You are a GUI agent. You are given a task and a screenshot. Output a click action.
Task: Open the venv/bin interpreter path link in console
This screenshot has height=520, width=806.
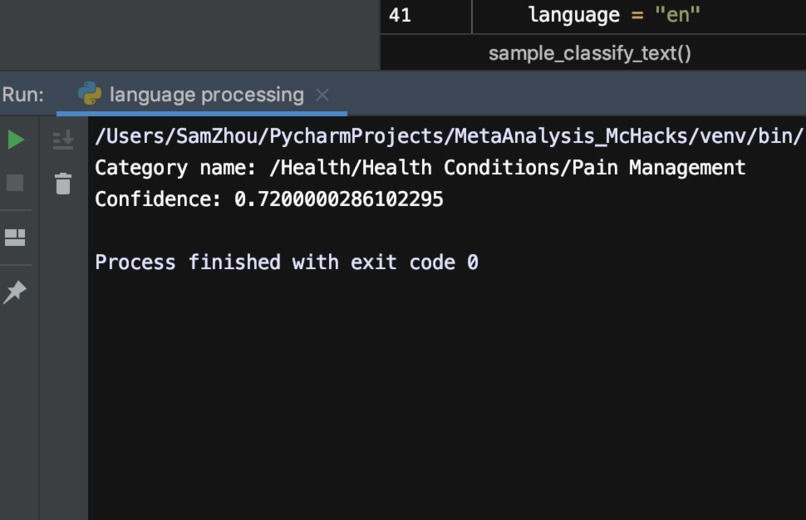[449, 136]
